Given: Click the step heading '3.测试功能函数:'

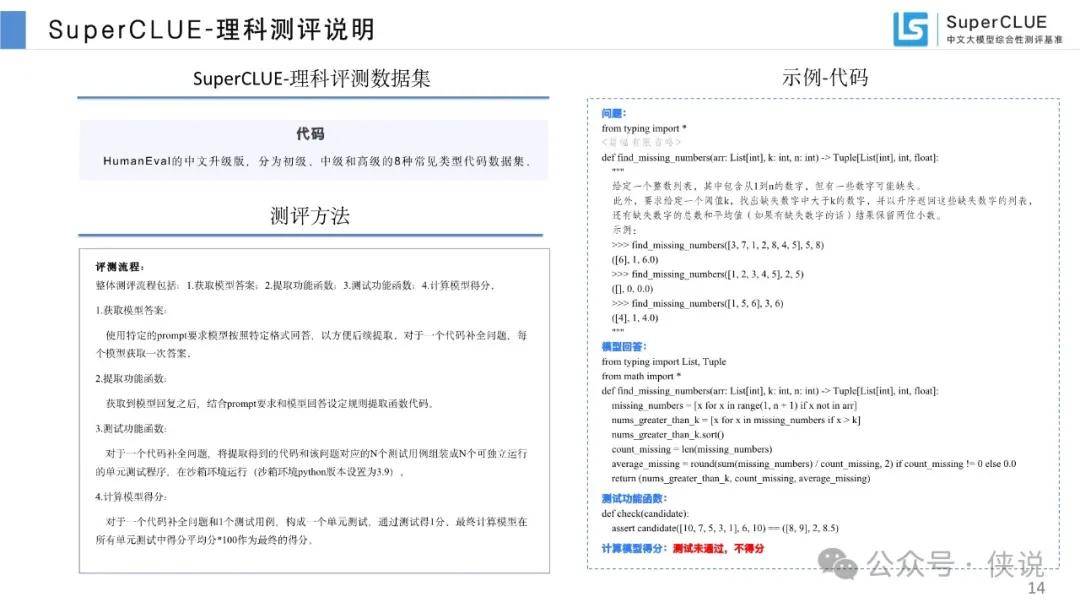Looking at the screenshot, I should pyautogui.click(x=131, y=428).
